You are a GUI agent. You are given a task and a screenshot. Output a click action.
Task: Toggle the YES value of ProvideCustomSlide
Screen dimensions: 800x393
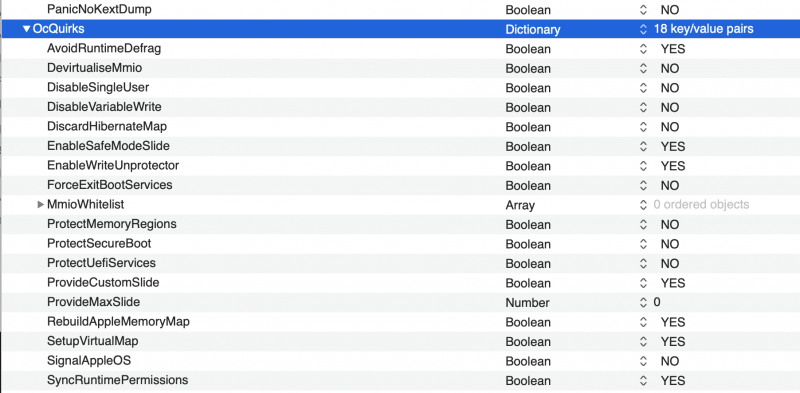coord(672,283)
